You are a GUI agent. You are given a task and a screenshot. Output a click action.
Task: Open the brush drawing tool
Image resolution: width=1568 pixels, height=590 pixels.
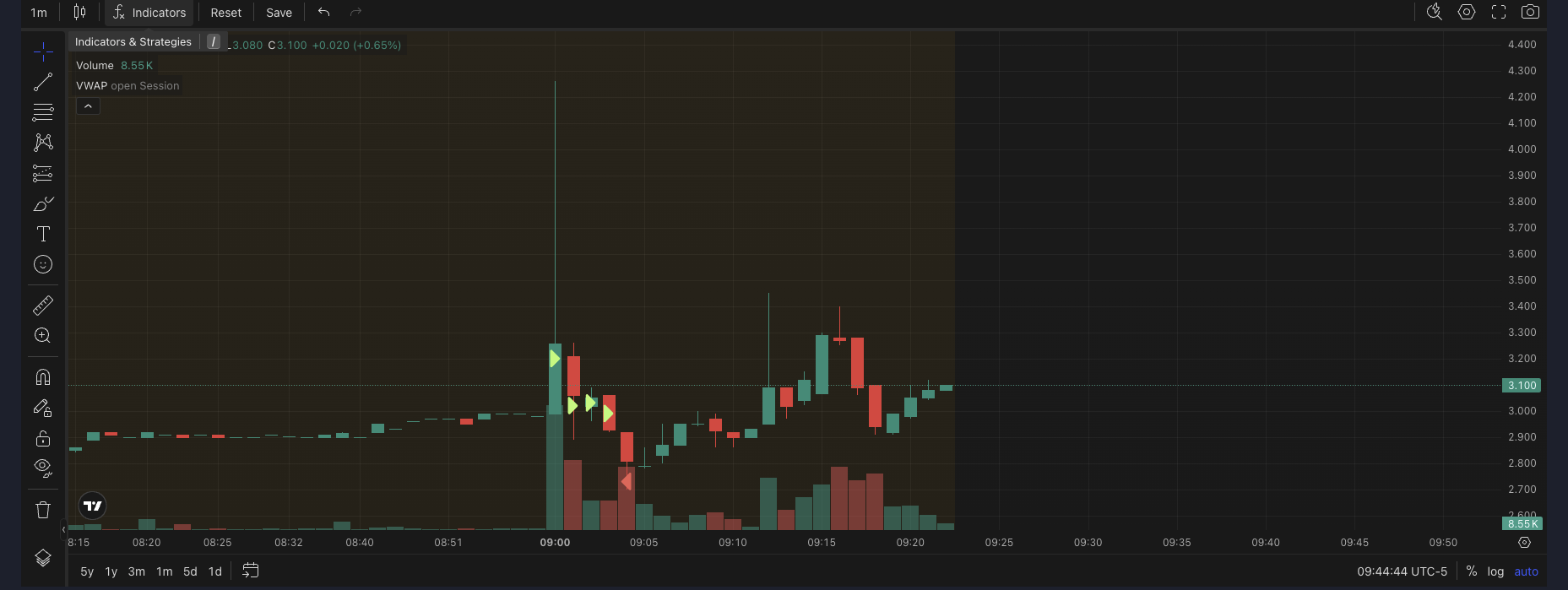[43, 203]
